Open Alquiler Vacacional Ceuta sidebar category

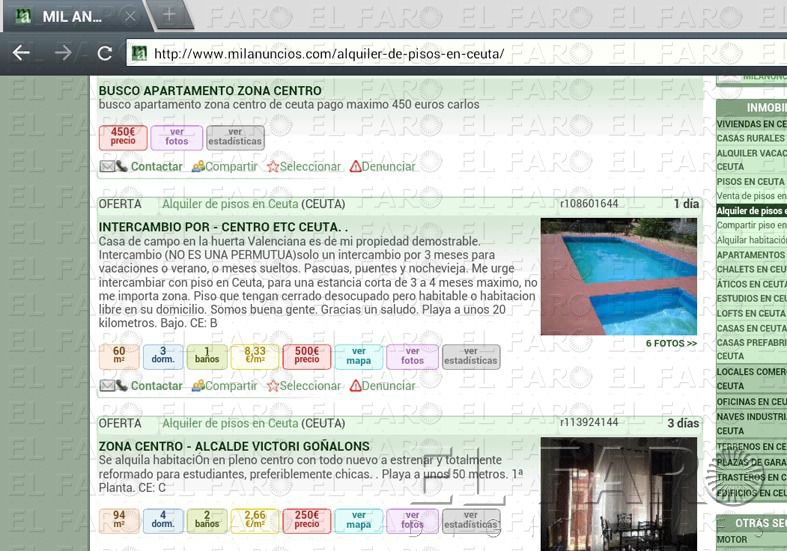(751, 160)
